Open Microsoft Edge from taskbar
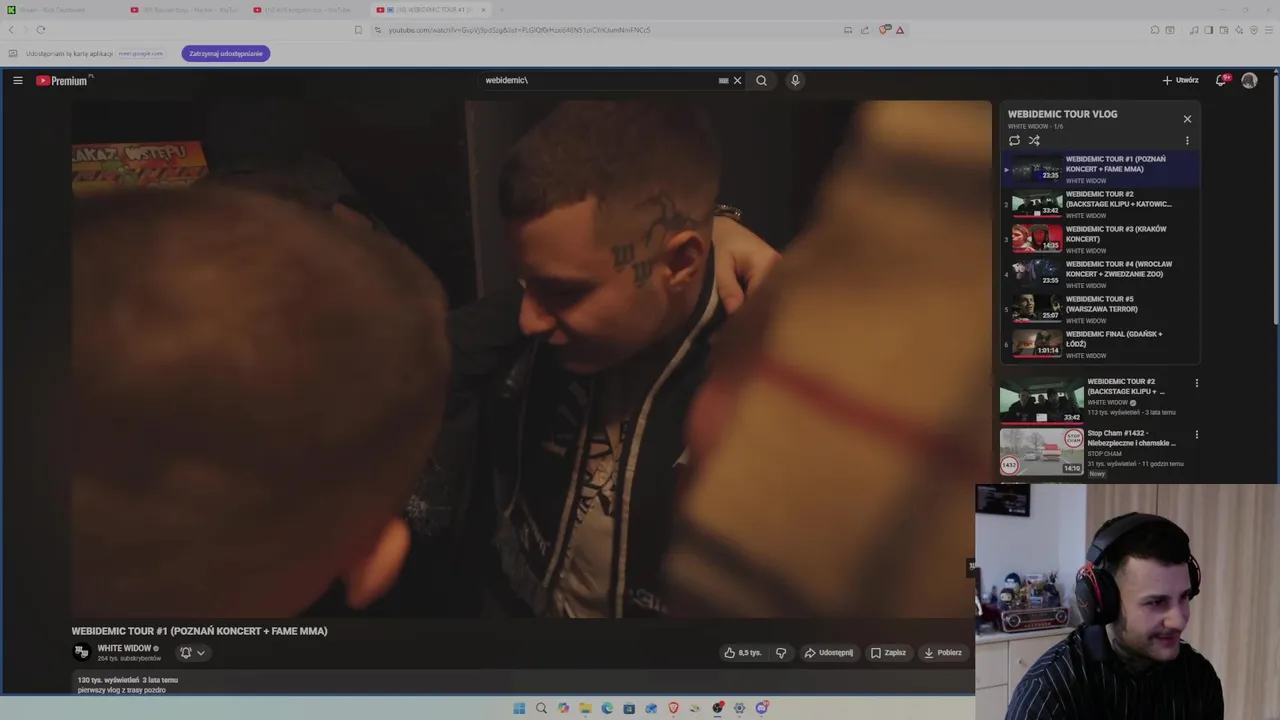The height and width of the screenshot is (720, 1280). tap(607, 708)
